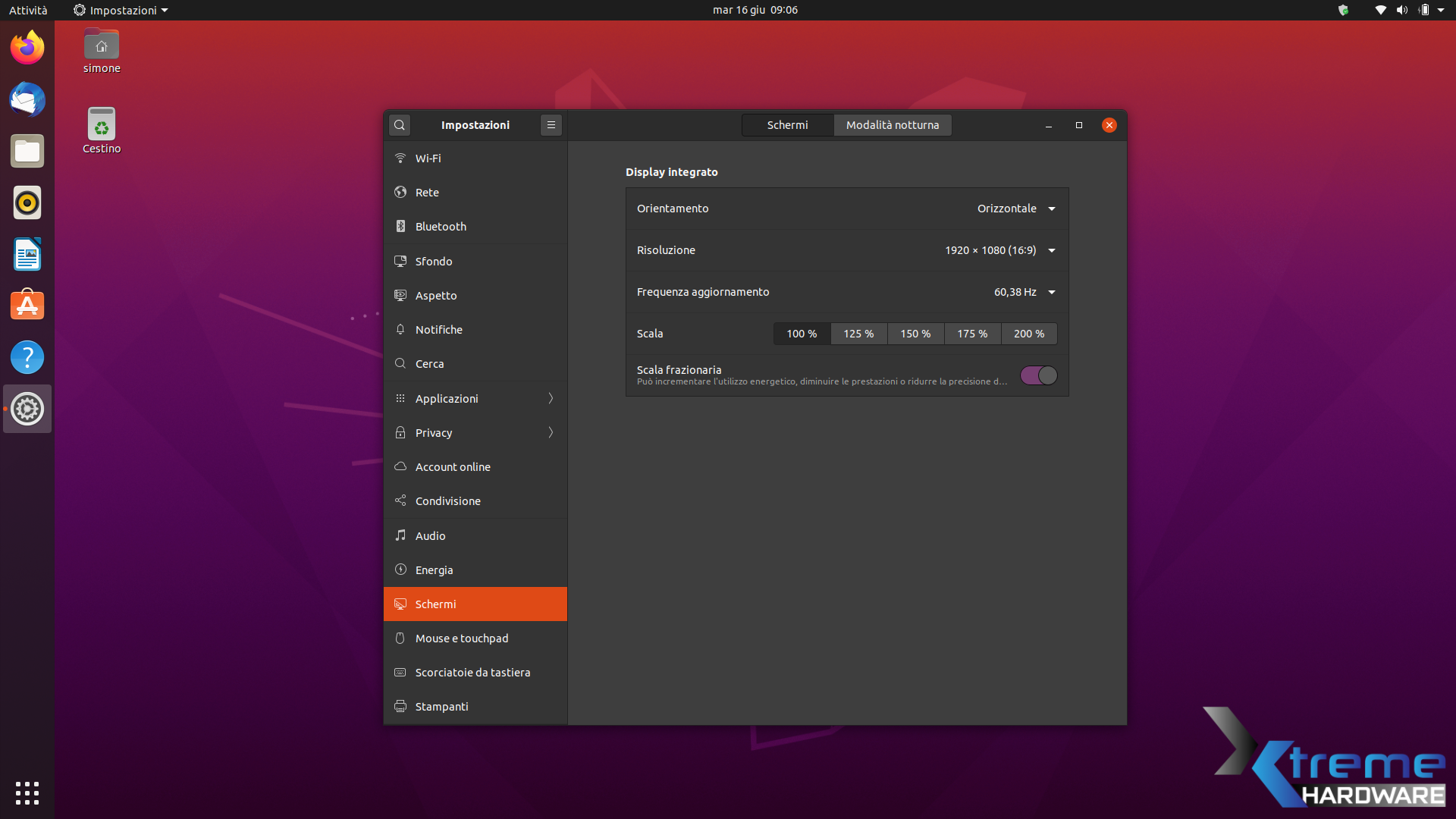
Task: Open the Orientamento dropdown
Action: 1015,209
